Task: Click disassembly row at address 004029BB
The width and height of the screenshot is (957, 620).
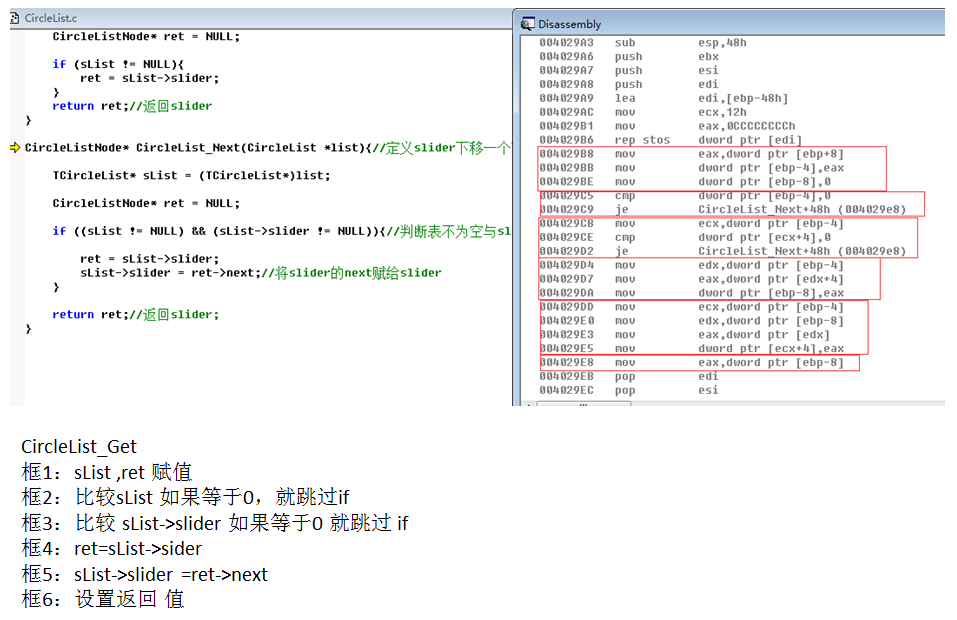Action: [x=692, y=168]
